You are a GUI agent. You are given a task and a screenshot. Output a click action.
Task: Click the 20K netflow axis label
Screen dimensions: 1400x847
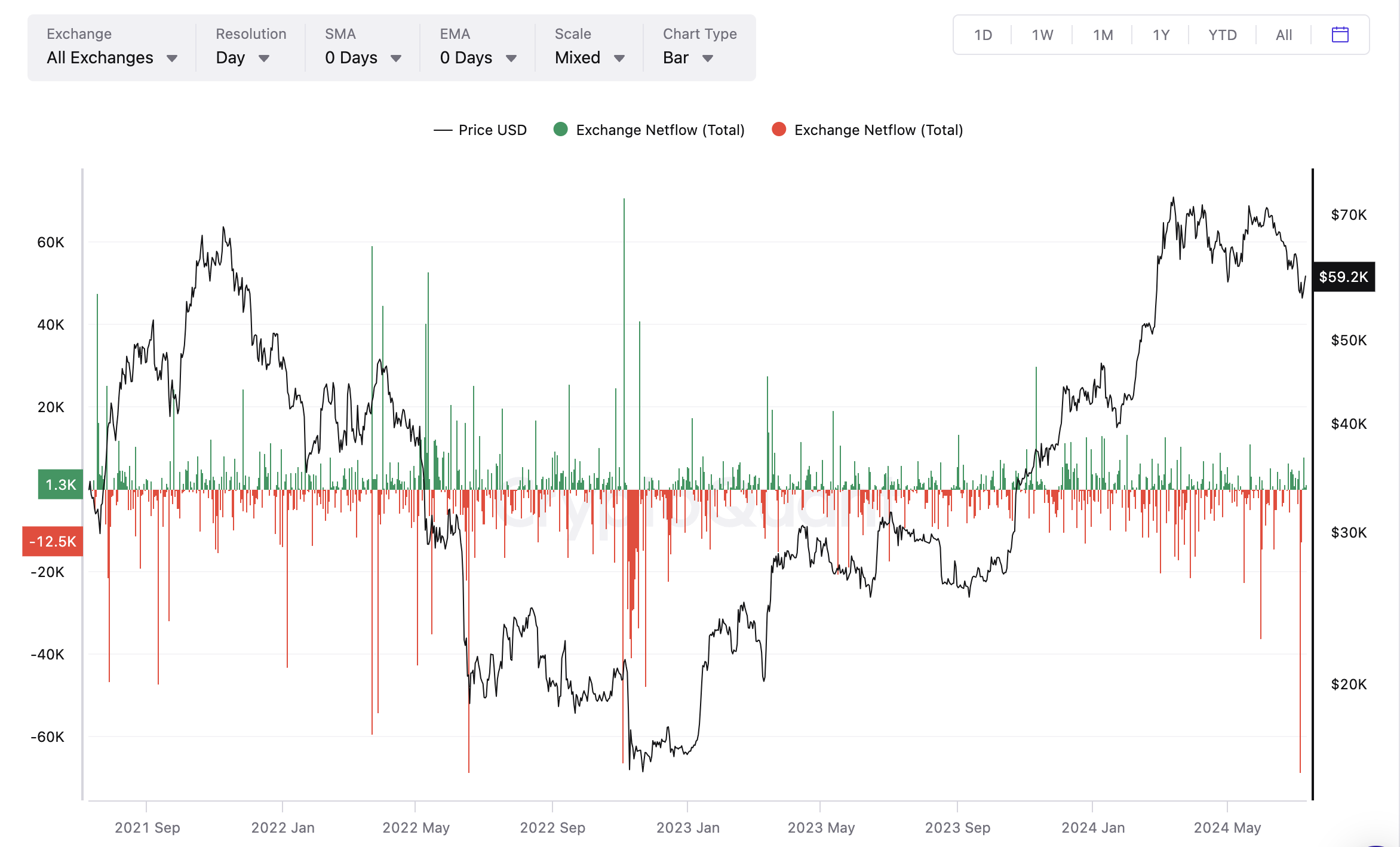click(50, 407)
